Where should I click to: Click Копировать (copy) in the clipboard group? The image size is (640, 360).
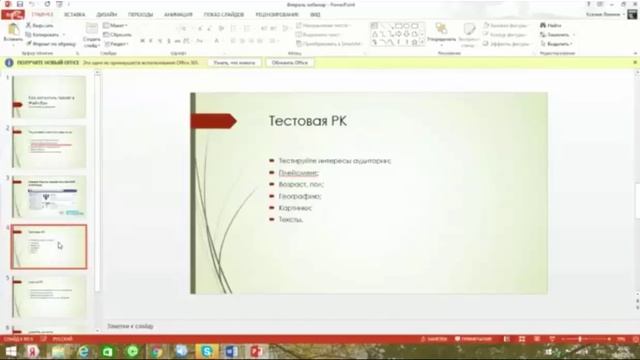pyautogui.click(x=42, y=35)
